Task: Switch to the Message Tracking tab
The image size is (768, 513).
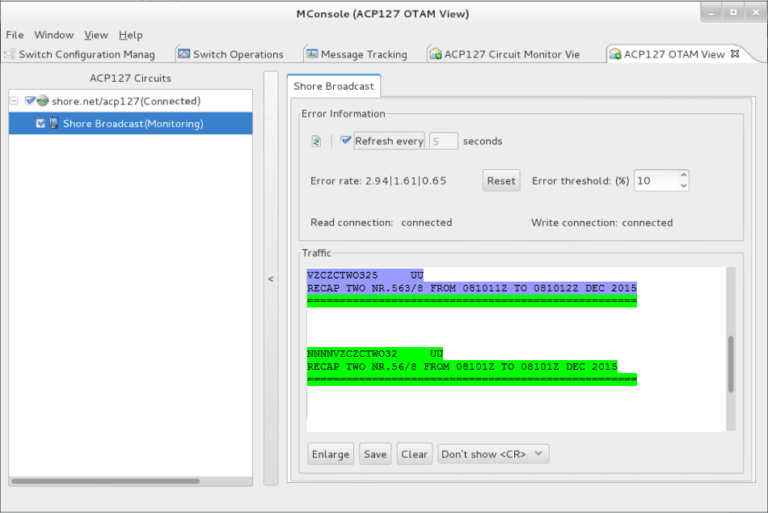Action: [358, 54]
